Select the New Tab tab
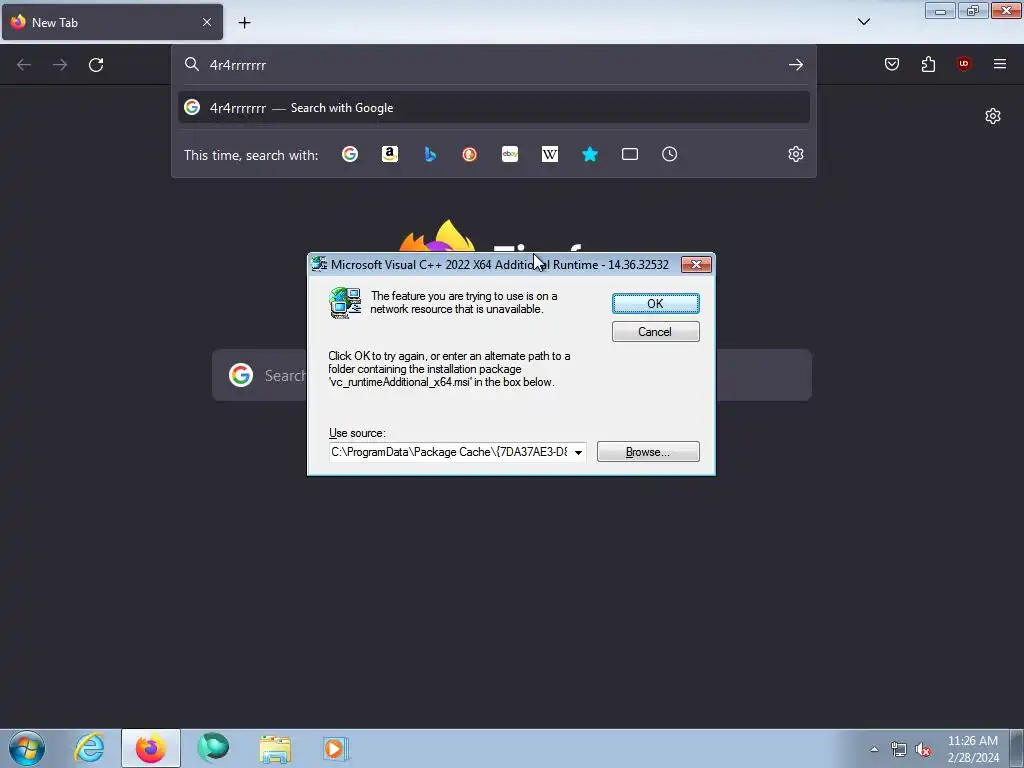The width and height of the screenshot is (1024, 768). pyautogui.click(x=112, y=22)
